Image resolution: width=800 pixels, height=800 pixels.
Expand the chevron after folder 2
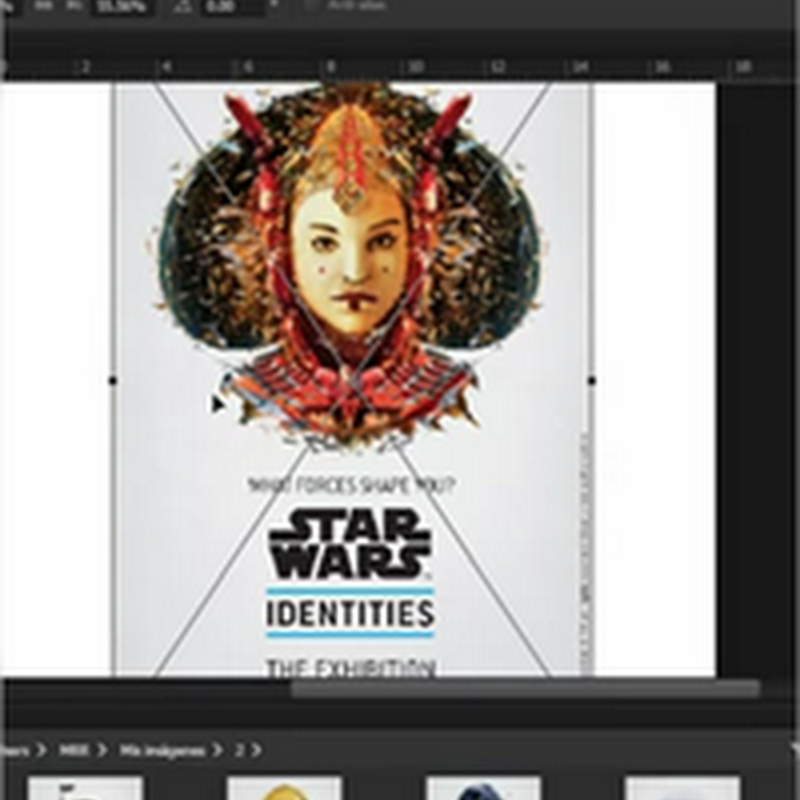255,750
